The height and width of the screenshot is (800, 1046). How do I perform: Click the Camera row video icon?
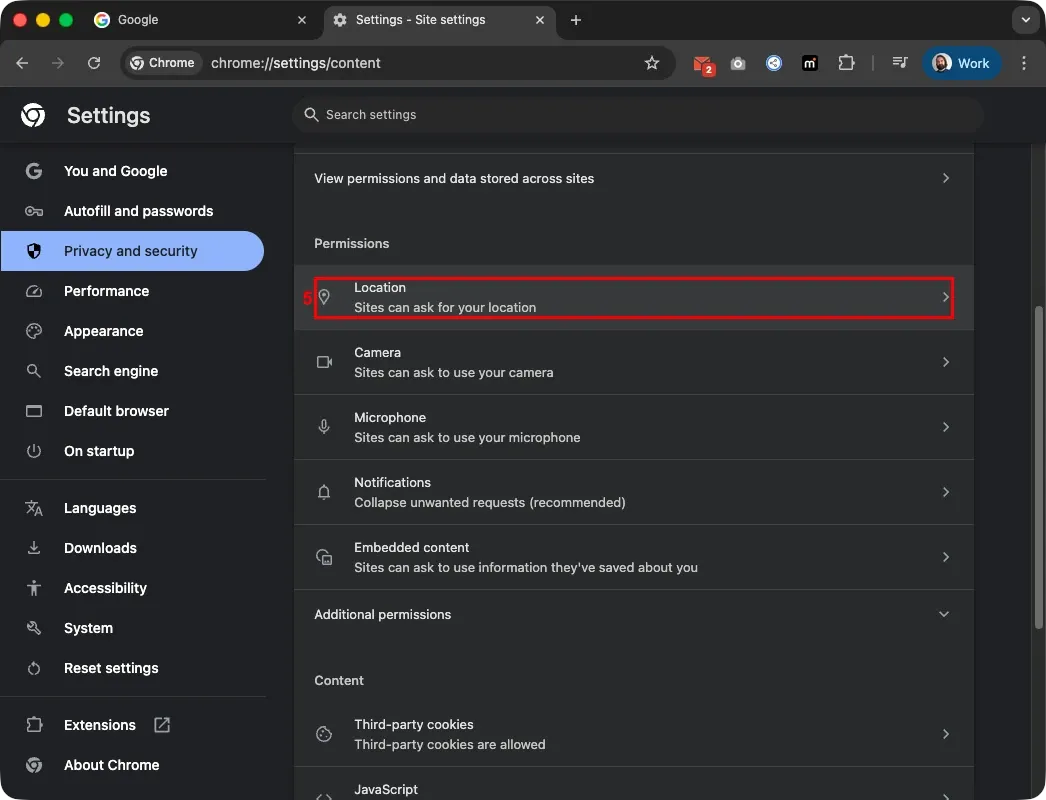324,362
